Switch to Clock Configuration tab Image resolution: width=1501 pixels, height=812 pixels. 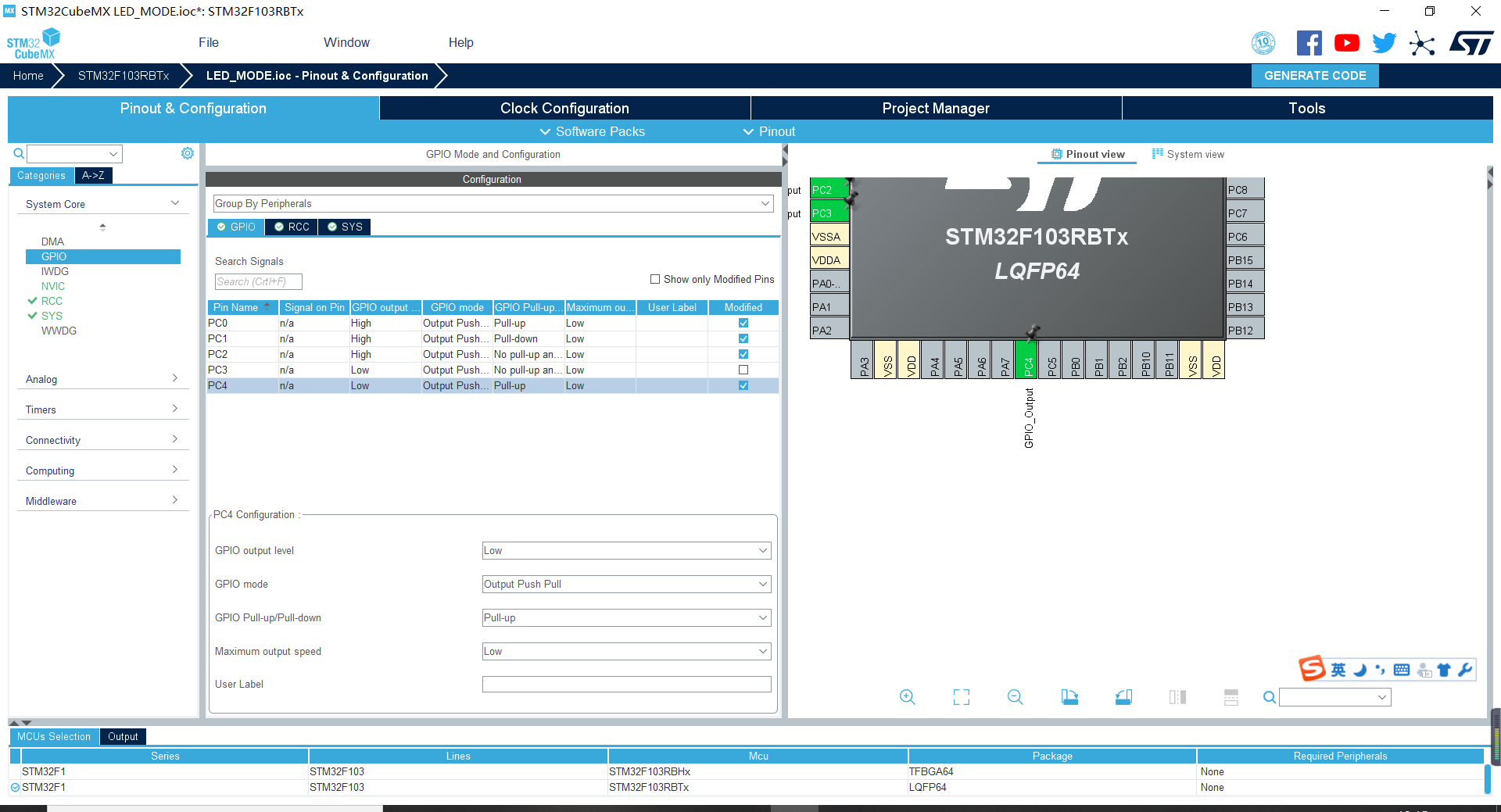click(564, 108)
